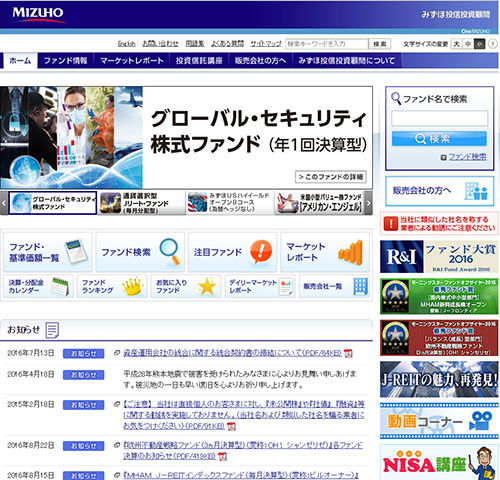Open the R&I ファンド大賞 2016 banner
This screenshot has width=500, height=480.
pos(439,256)
